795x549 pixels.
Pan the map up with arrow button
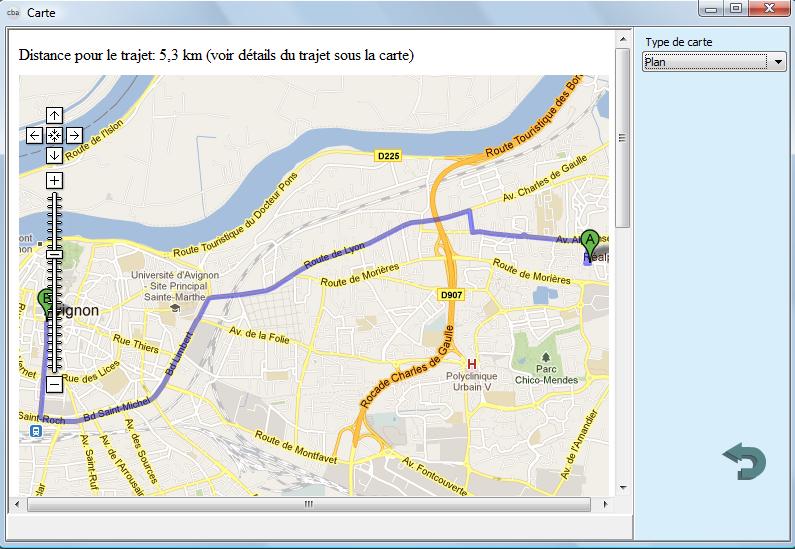54,116
